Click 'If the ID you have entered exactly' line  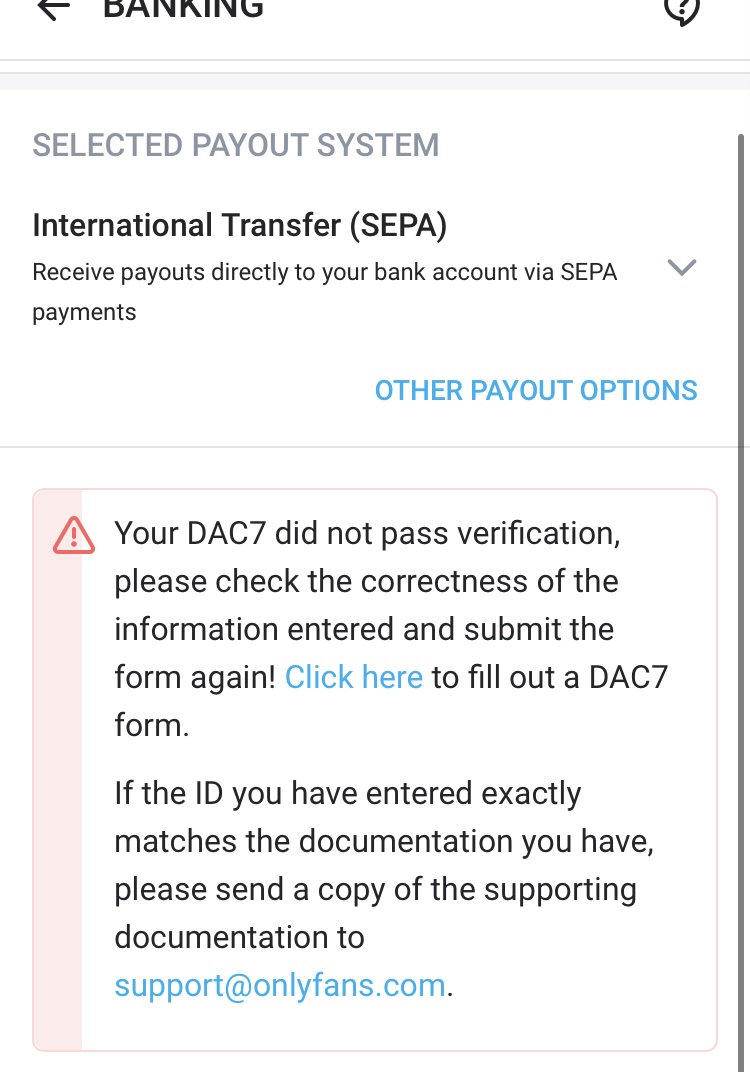coord(348,793)
